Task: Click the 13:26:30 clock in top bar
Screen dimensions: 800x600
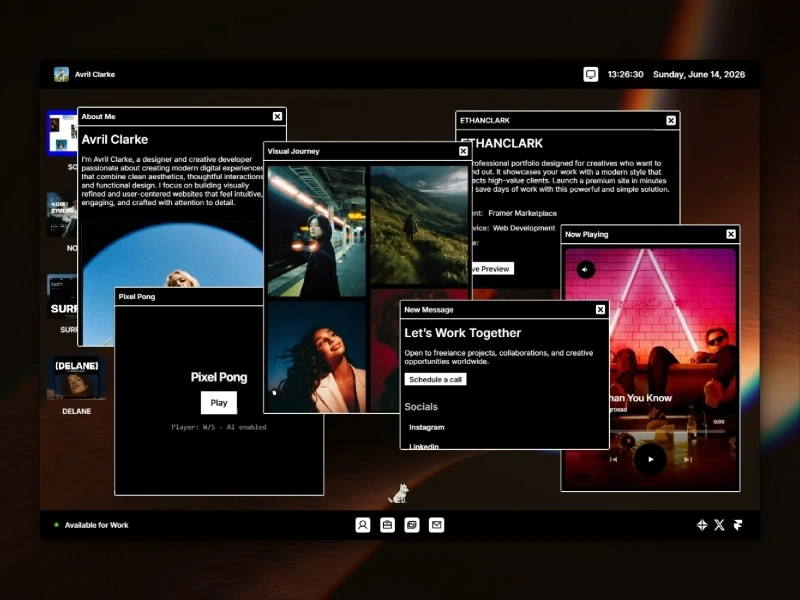Action: click(625, 74)
